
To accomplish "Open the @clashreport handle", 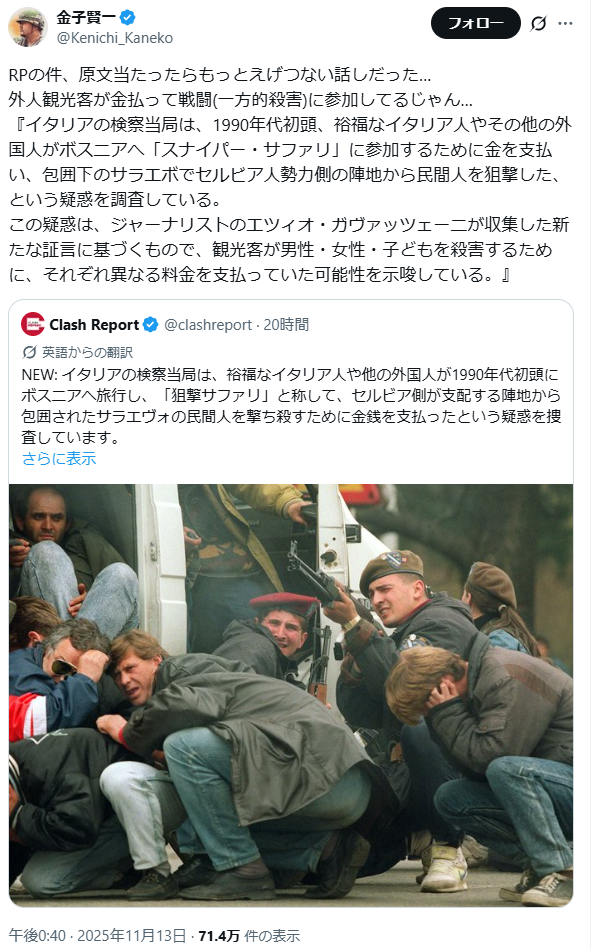I will [x=208, y=325].
